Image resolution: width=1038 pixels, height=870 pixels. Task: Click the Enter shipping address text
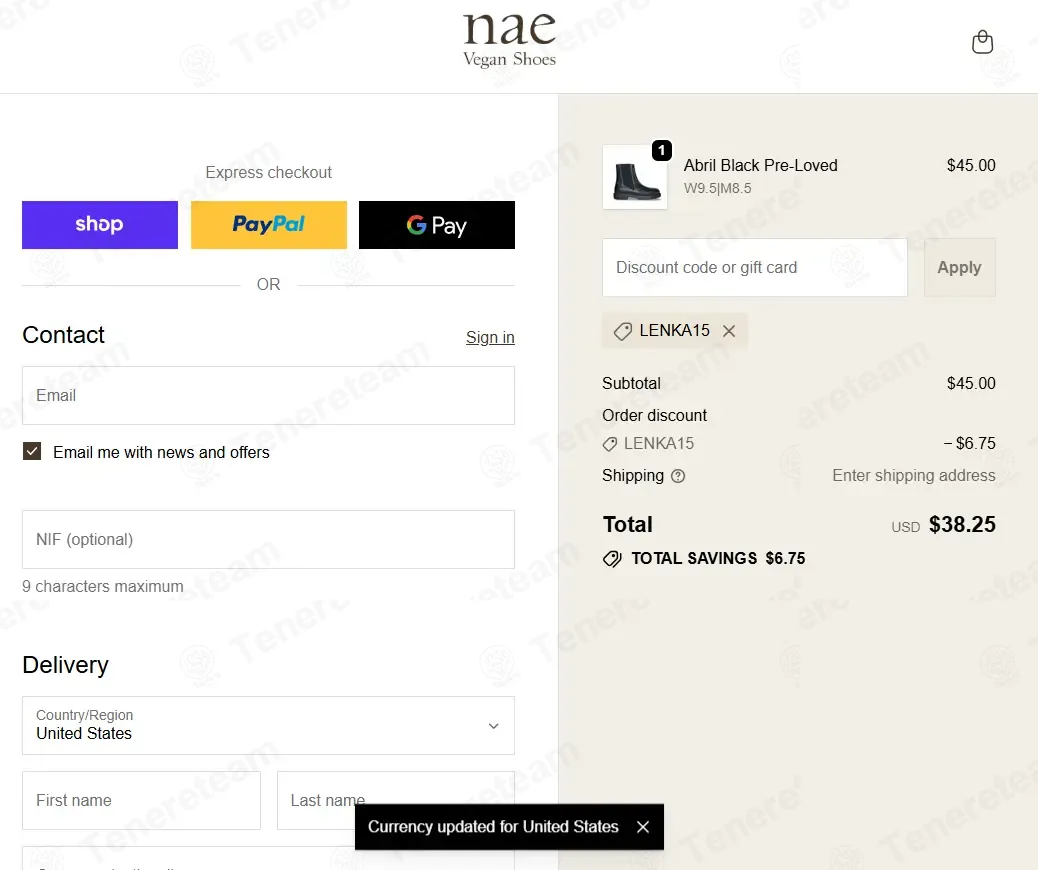pyautogui.click(x=914, y=475)
